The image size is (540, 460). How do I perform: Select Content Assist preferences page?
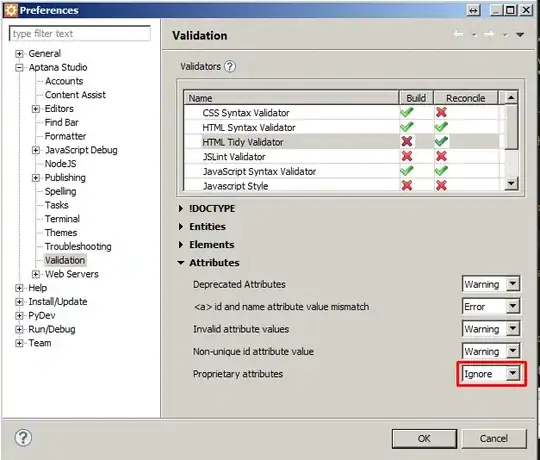point(75,95)
